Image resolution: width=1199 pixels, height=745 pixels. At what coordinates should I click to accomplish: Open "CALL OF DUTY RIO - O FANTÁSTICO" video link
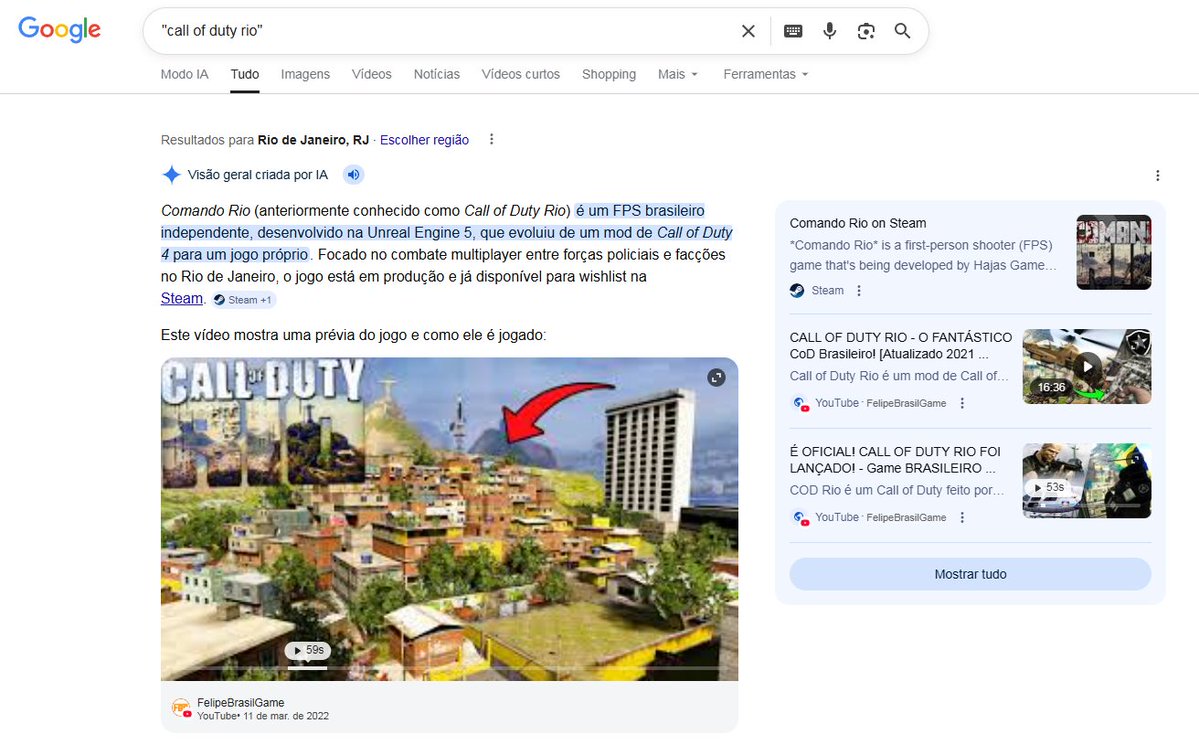901,346
